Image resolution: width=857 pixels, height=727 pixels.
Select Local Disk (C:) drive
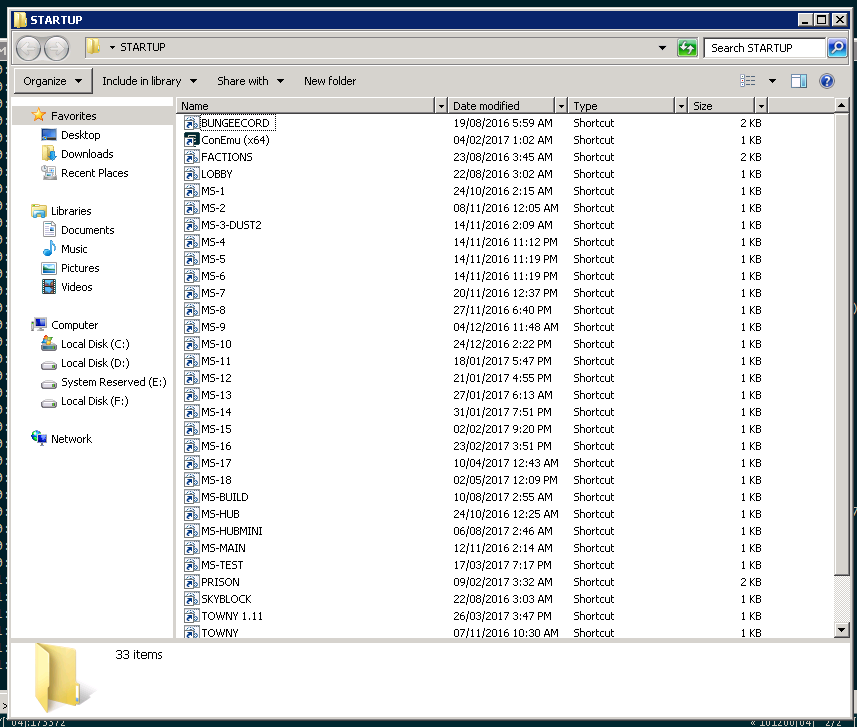pos(94,344)
